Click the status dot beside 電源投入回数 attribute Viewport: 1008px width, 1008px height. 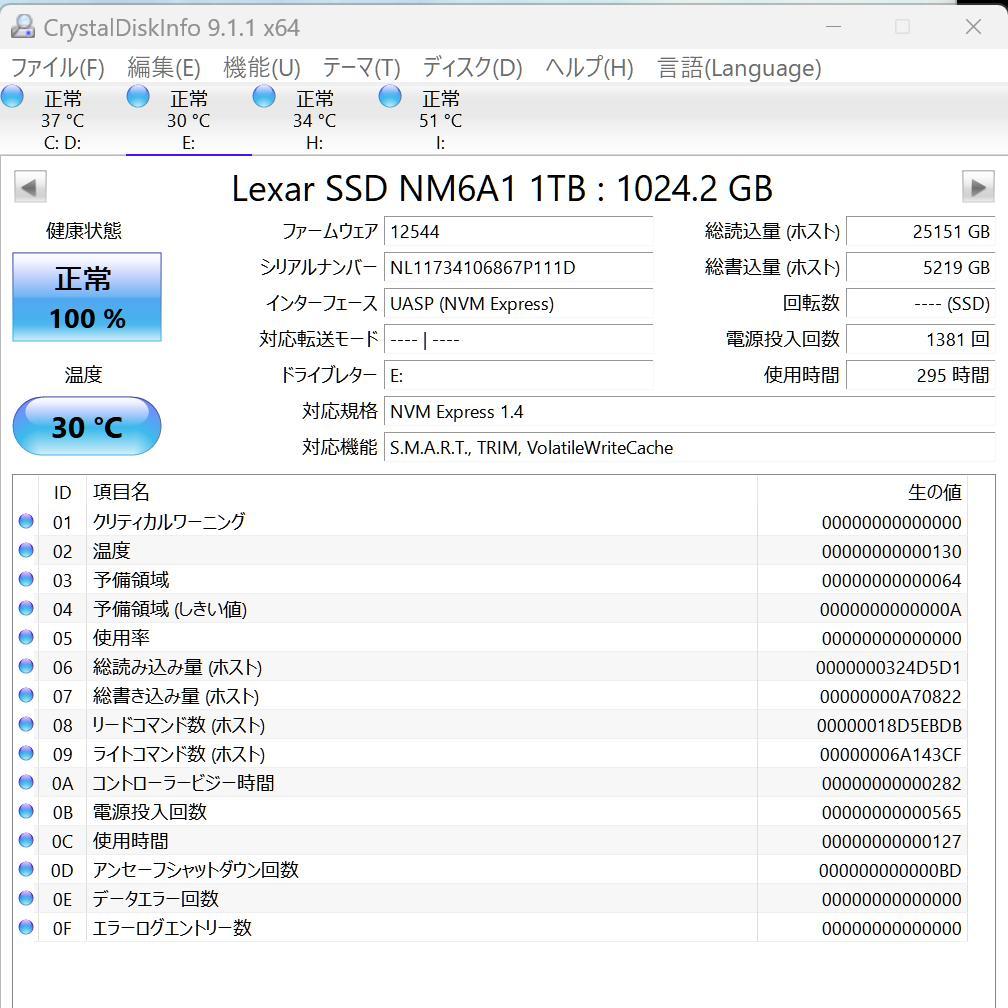pos(27,811)
